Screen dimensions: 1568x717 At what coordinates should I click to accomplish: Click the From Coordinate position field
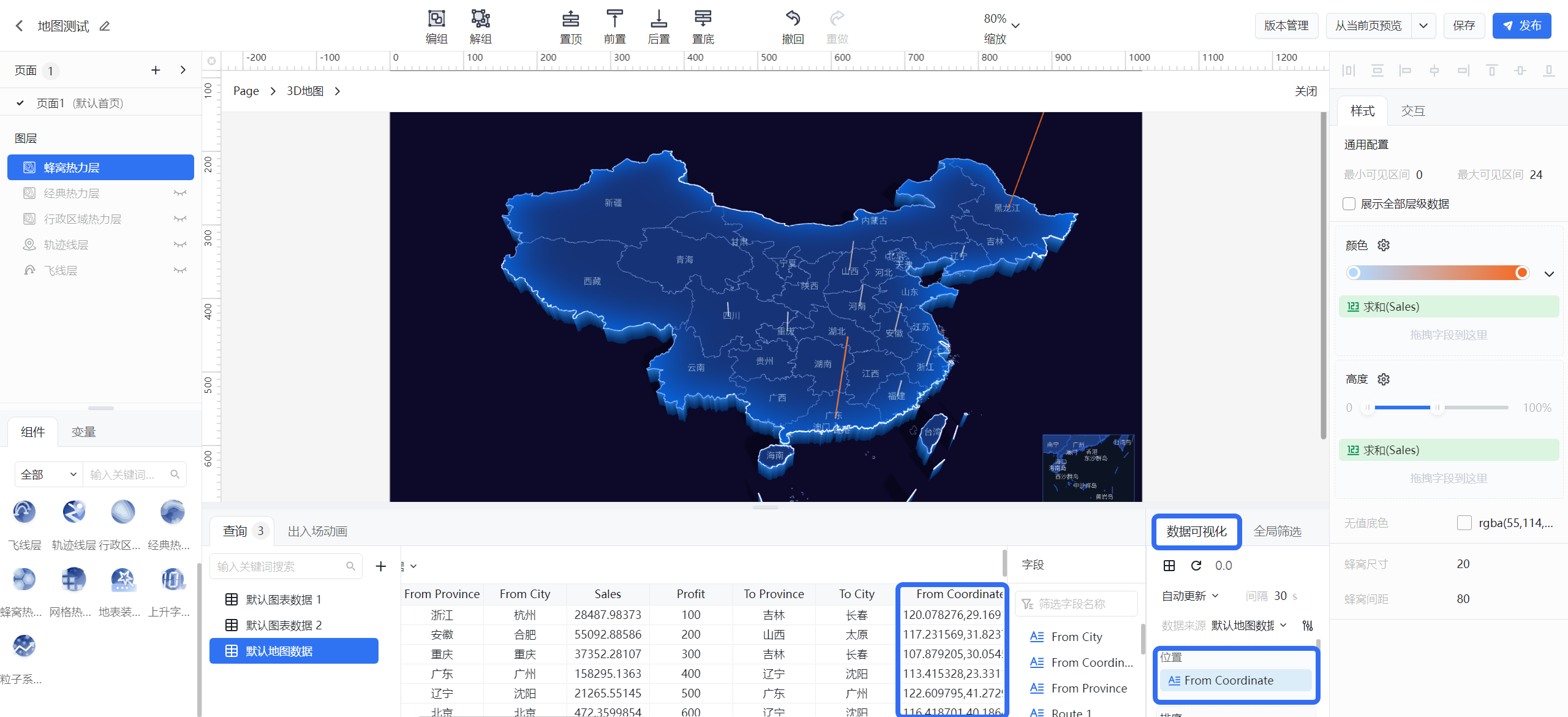(x=1235, y=680)
